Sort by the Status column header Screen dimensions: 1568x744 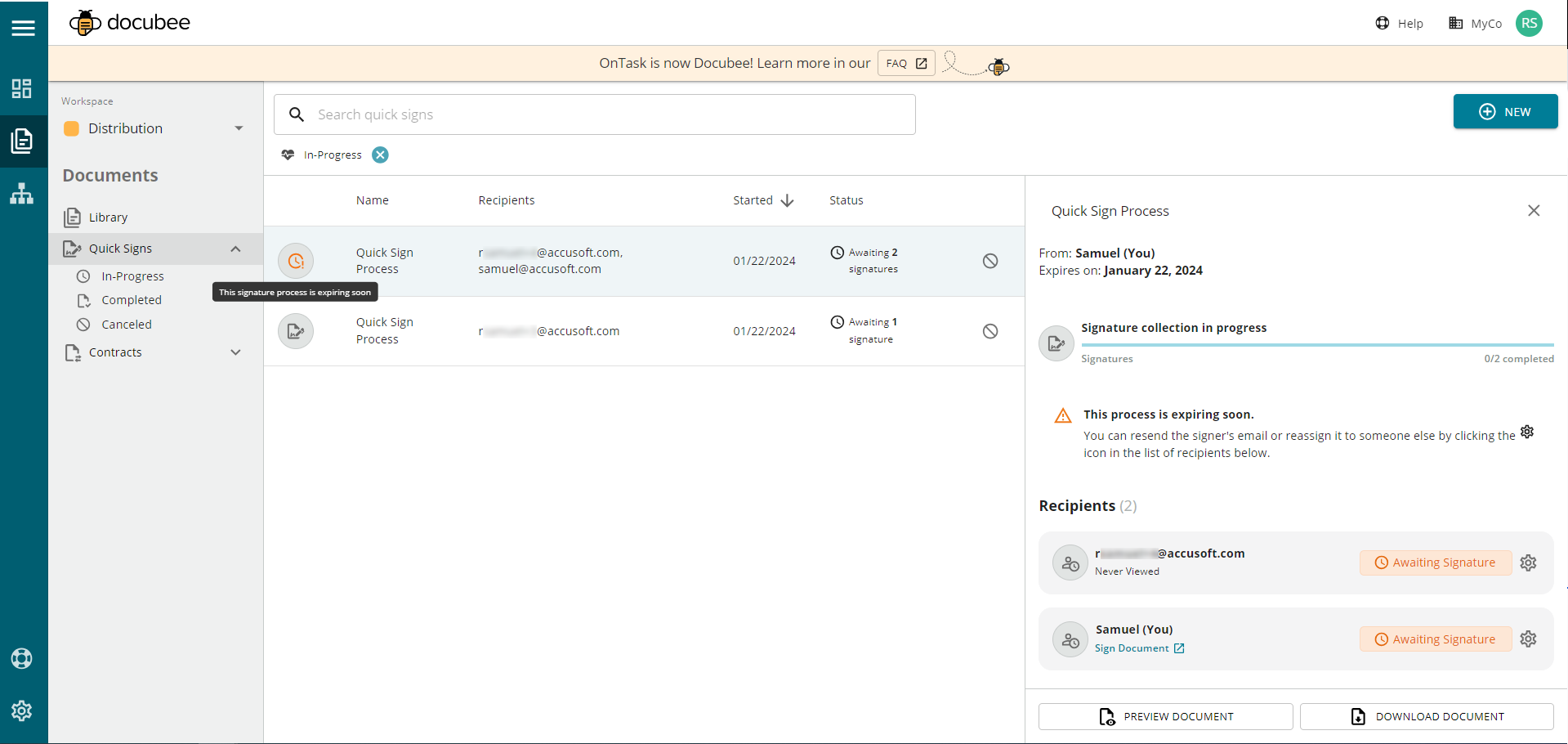(x=847, y=200)
